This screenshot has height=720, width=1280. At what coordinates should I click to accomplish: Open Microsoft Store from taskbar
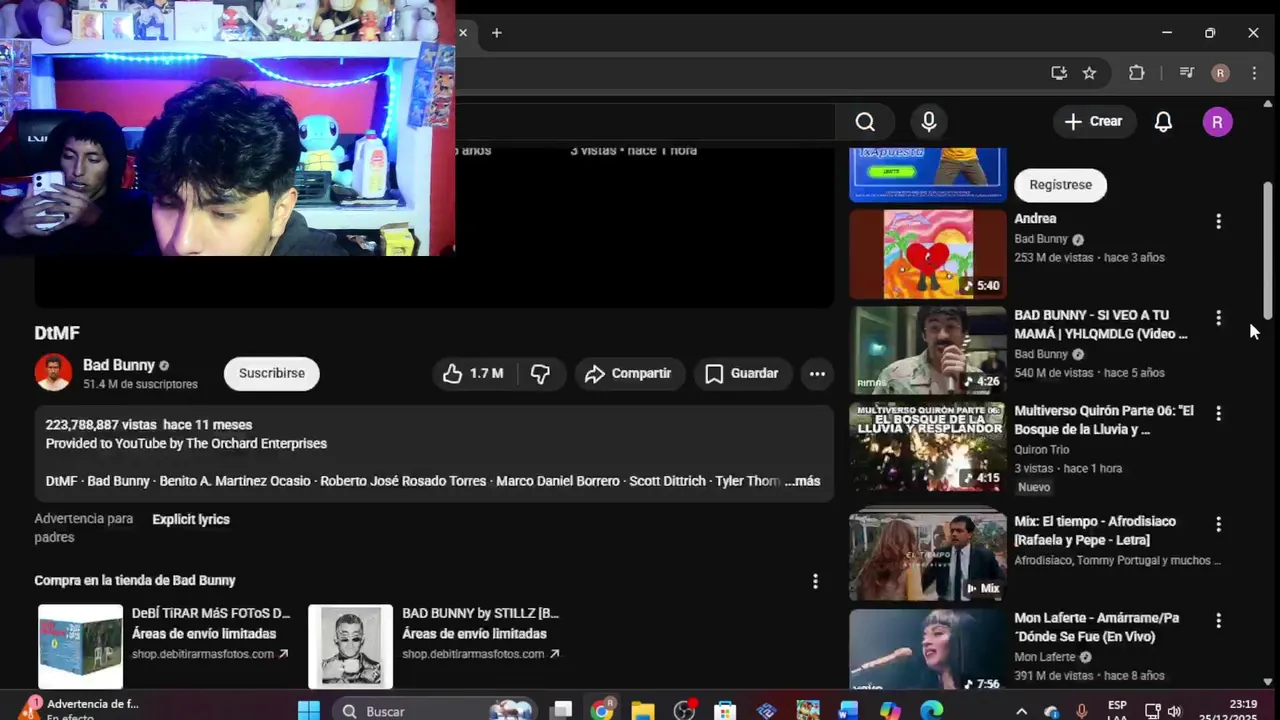pos(726,711)
